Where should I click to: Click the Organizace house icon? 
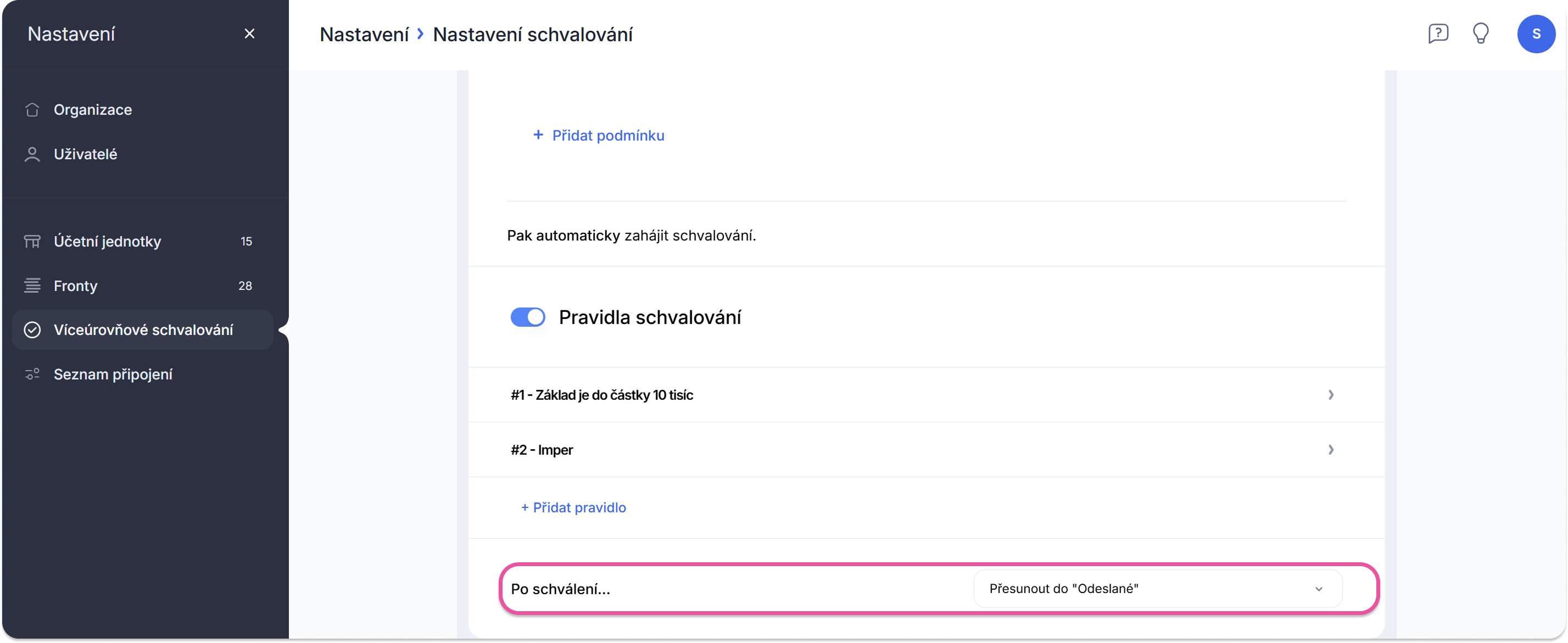click(x=32, y=109)
